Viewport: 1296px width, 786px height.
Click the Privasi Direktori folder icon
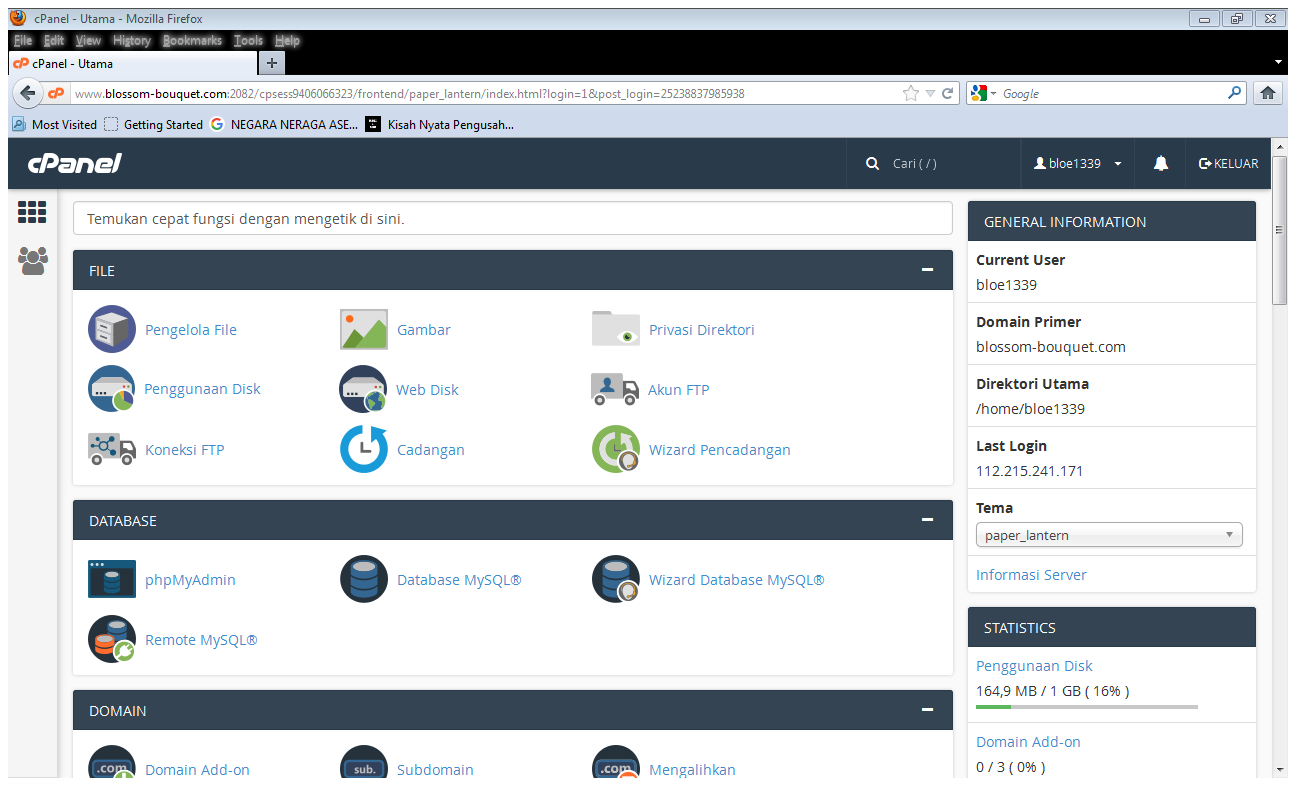pos(616,329)
